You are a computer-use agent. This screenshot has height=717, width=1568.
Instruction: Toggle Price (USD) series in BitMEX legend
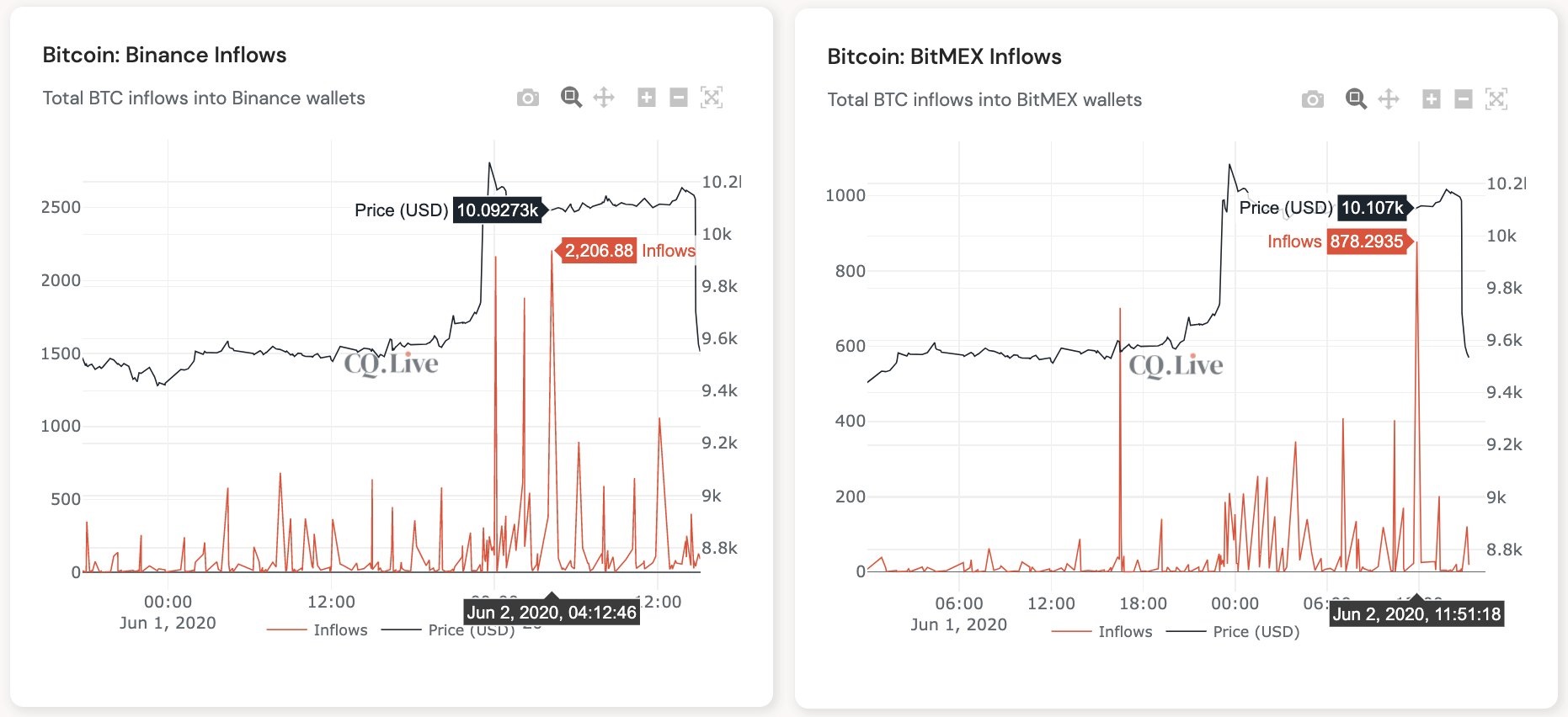point(1233,631)
